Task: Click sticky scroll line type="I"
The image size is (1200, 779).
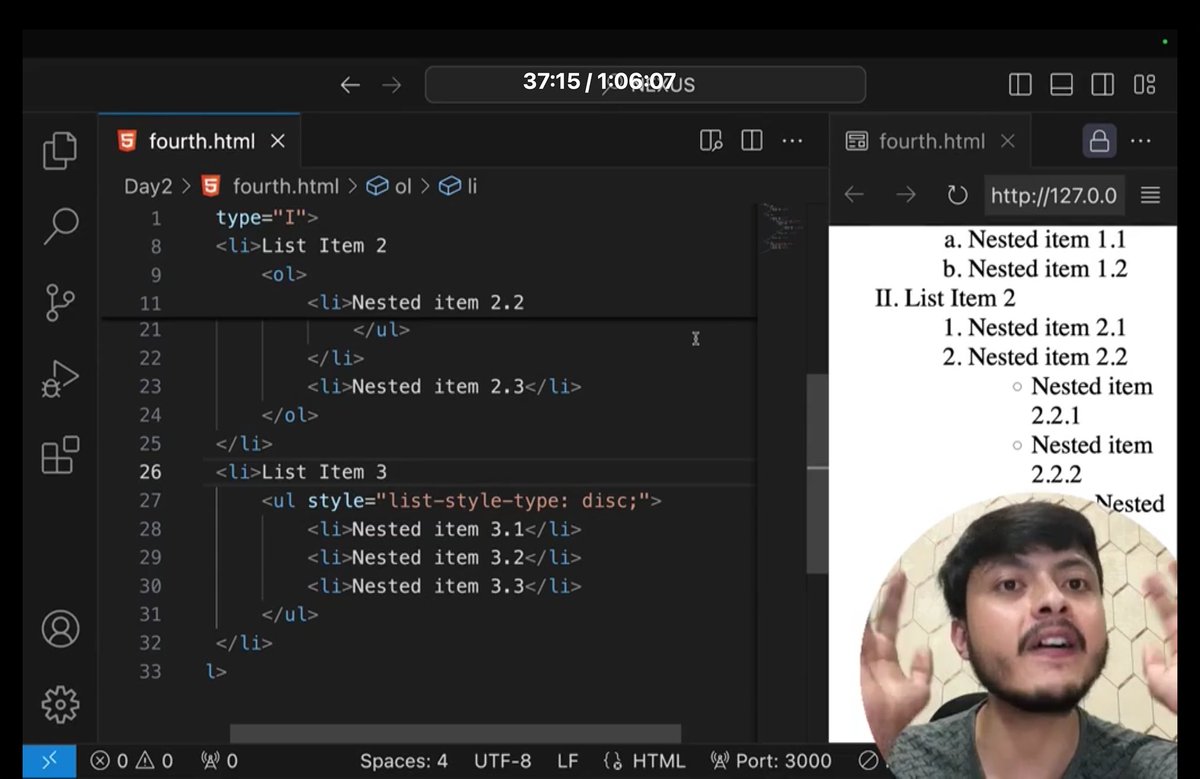Action: click(267, 217)
